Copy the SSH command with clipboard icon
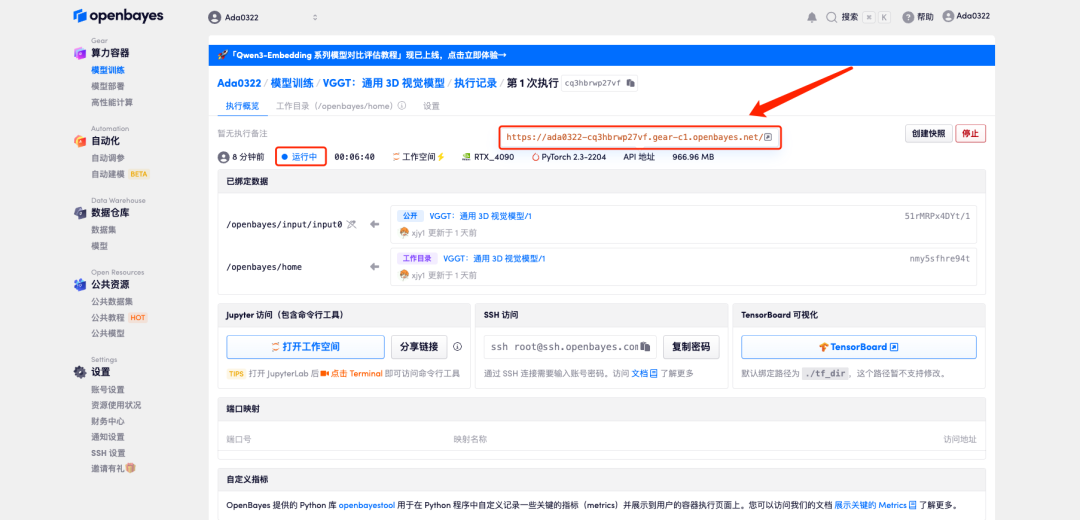This screenshot has width=1080, height=520. point(645,346)
